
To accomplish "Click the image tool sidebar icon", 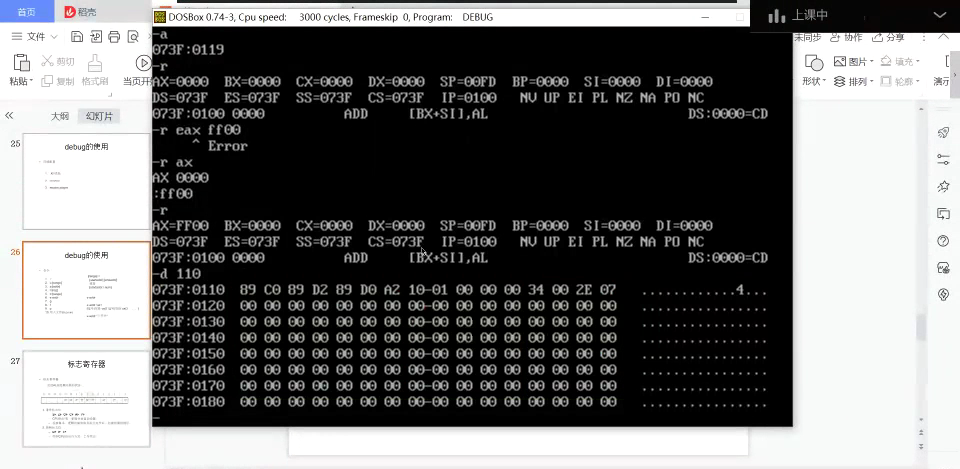I will click(x=943, y=268).
